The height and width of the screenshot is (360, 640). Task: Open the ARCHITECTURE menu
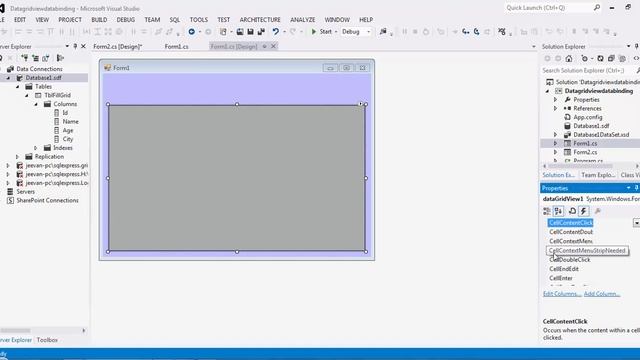pos(260,20)
